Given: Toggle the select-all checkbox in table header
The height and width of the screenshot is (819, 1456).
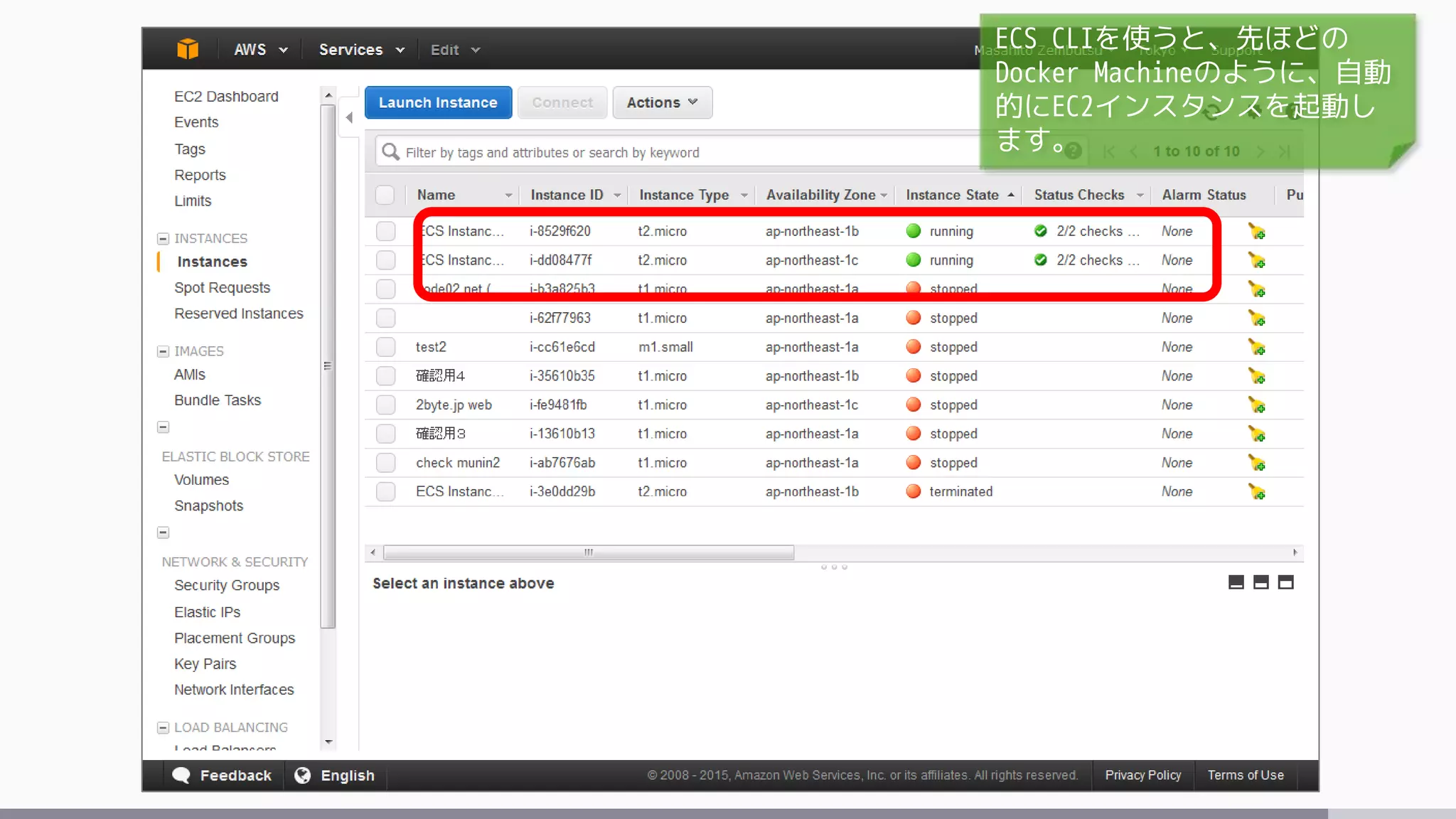Looking at the screenshot, I should click(385, 195).
